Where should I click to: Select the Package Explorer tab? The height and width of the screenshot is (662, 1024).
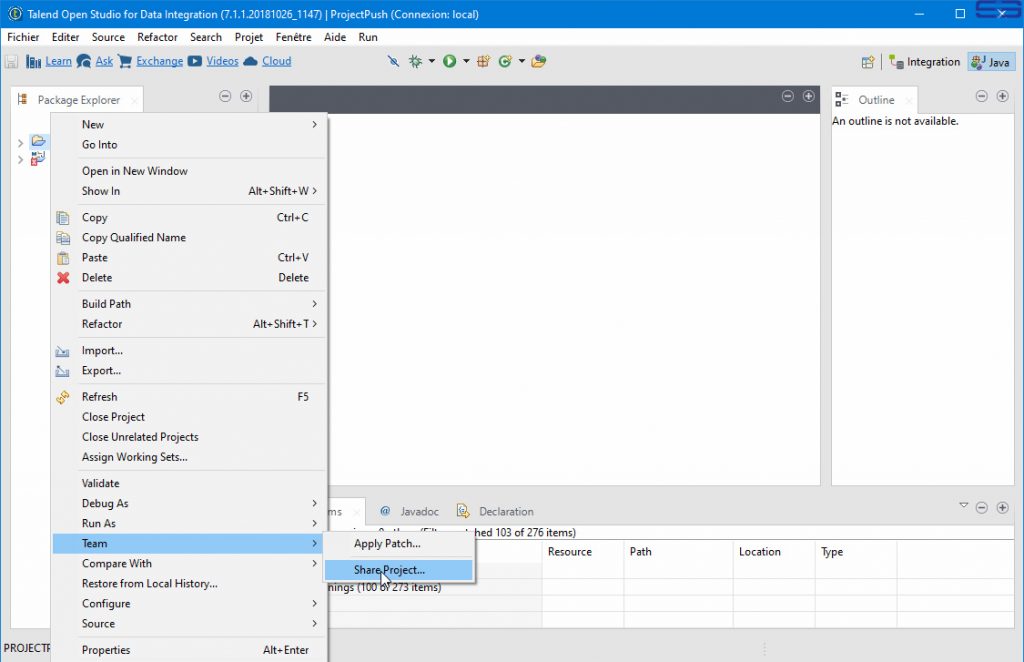pyautogui.click(x=77, y=100)
